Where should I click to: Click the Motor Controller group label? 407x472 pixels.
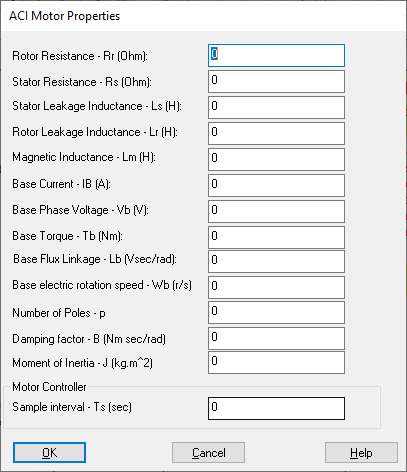click(x=49, y=387)
